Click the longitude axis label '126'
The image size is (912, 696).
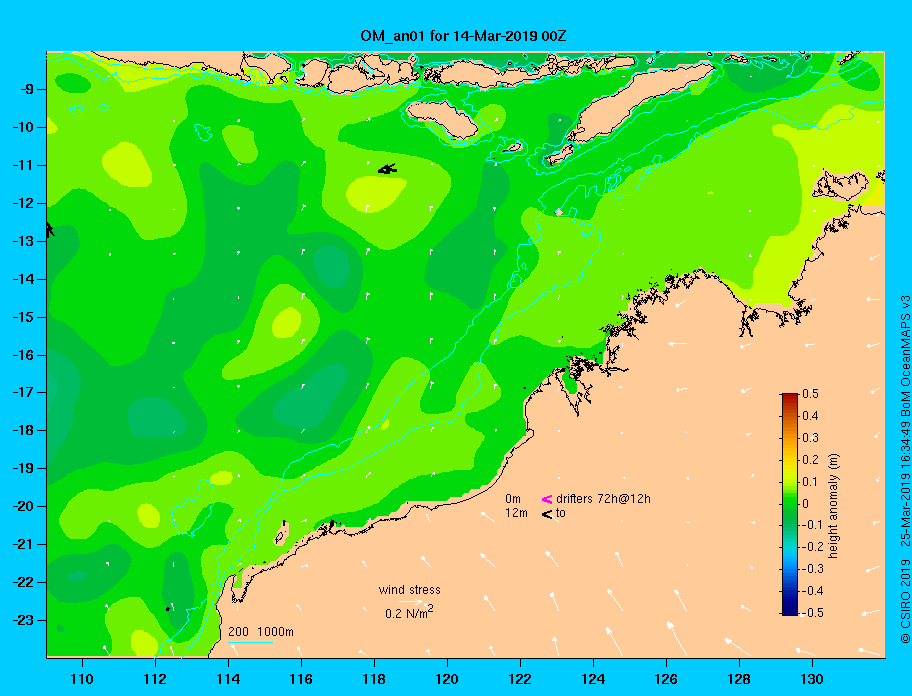666,679
